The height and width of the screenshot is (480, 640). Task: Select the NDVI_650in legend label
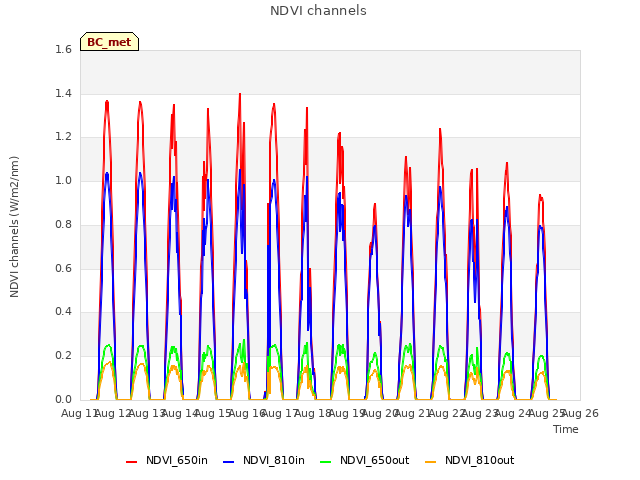(x=177, y=460)
